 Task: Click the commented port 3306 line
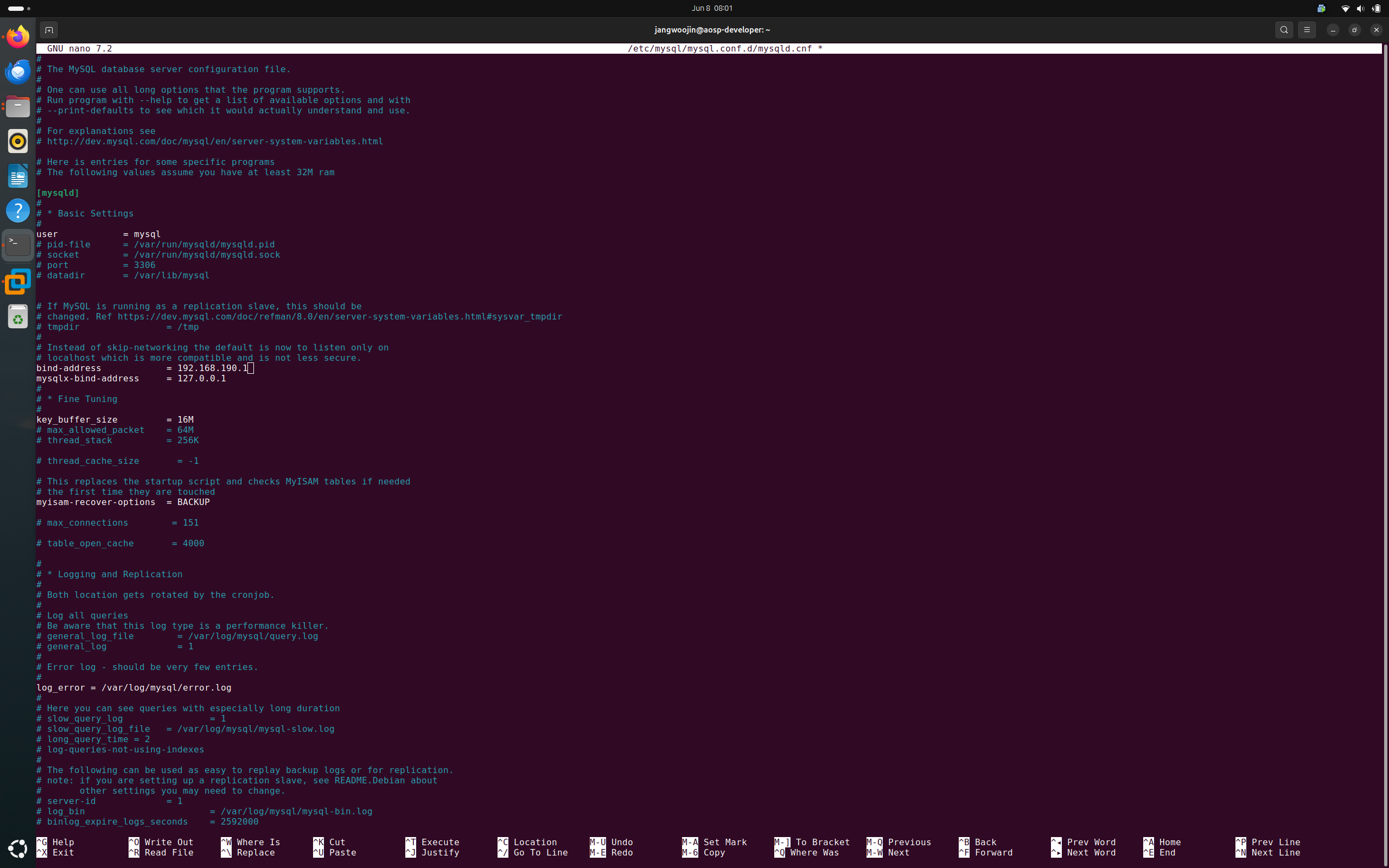coord(96,265)
